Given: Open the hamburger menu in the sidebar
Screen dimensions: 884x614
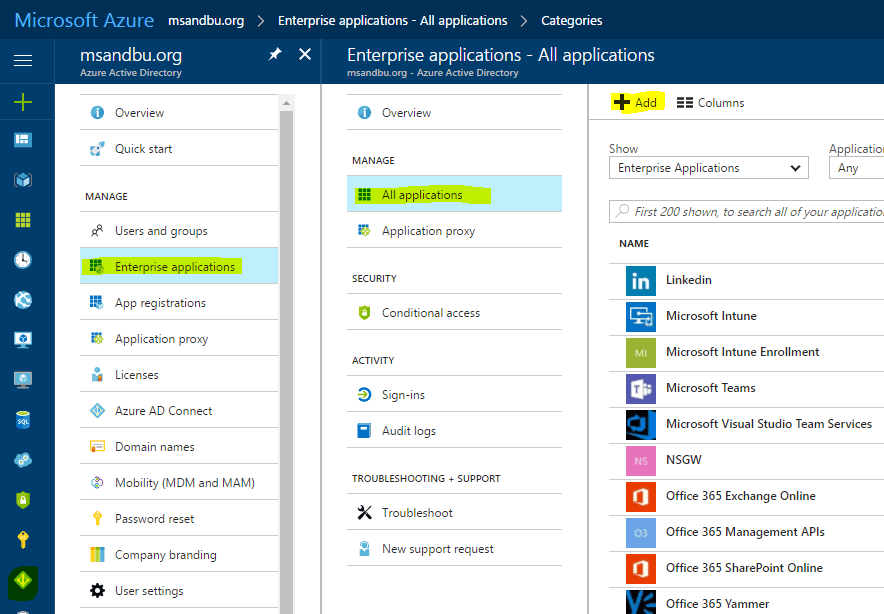Looking at the screenshot, I should tap(23, 60).
